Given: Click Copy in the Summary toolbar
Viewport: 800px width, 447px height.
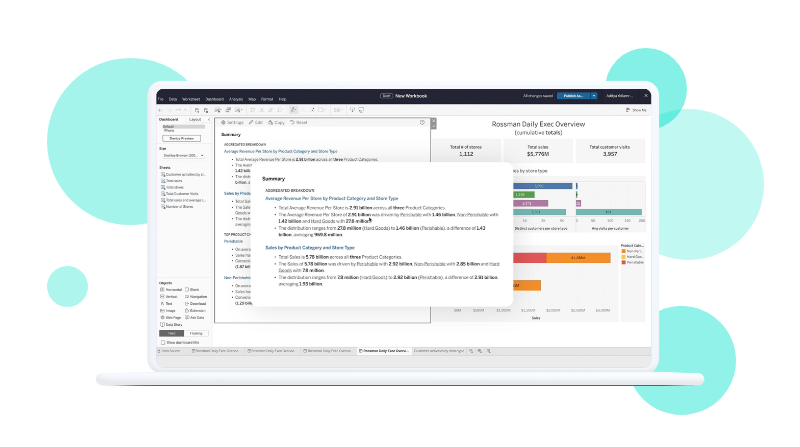Looking at the screenshot, I should coord(277,122).
